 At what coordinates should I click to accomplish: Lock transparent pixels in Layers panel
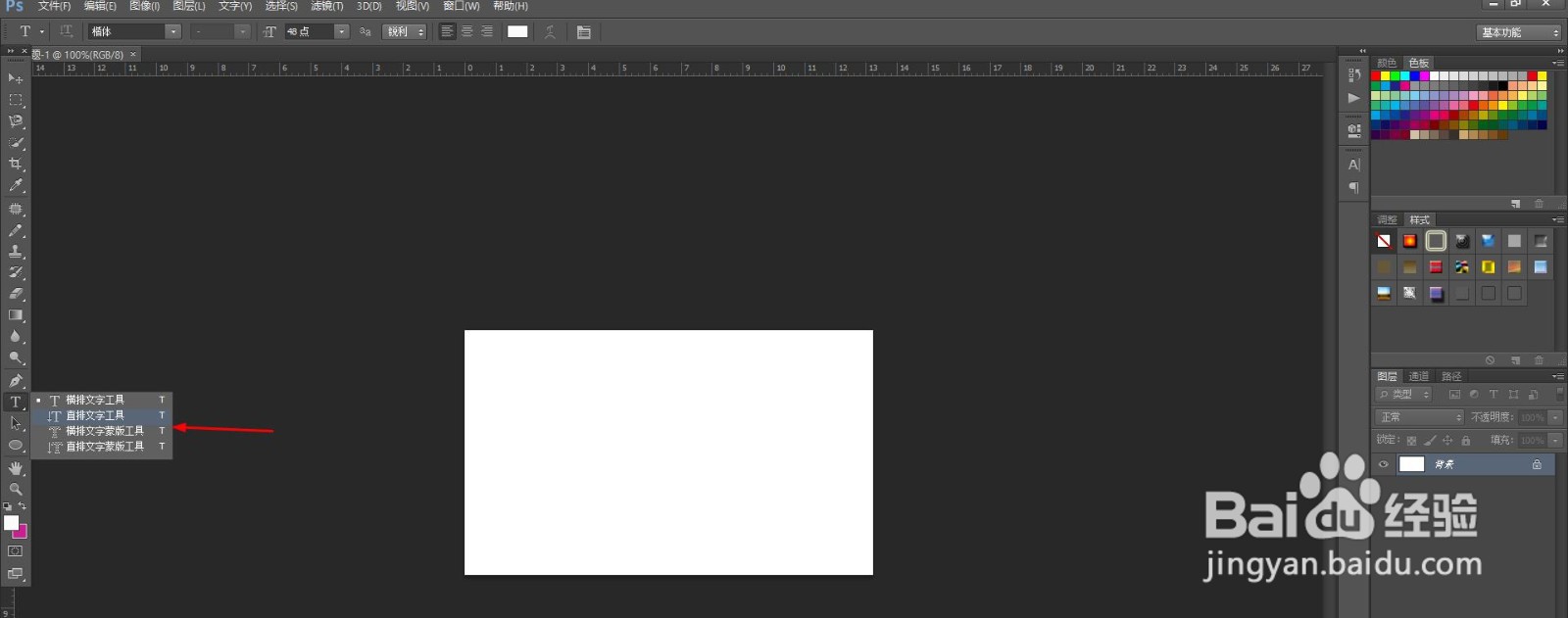click(1411, 441)
